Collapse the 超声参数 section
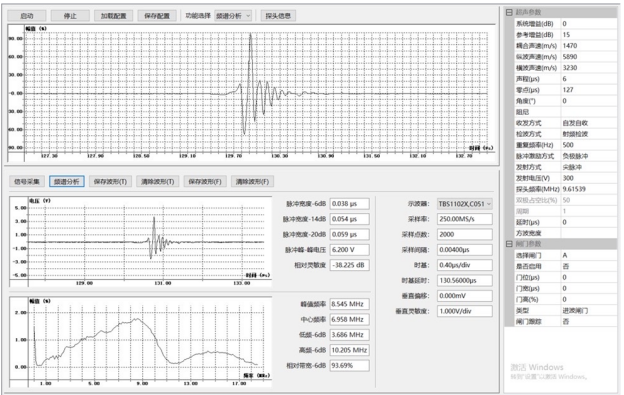The height and width of the screenshot is (395, 624). 509,12
